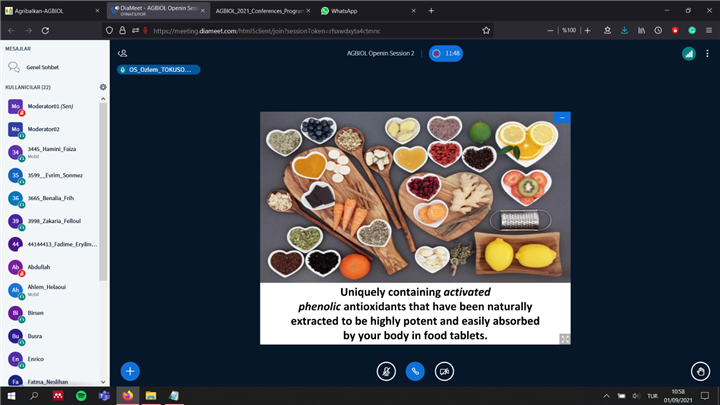The width and height of the screenshot is (720, 405).
Task: Open the Grammarly green extension icon
Action: (x=692, y=31)
